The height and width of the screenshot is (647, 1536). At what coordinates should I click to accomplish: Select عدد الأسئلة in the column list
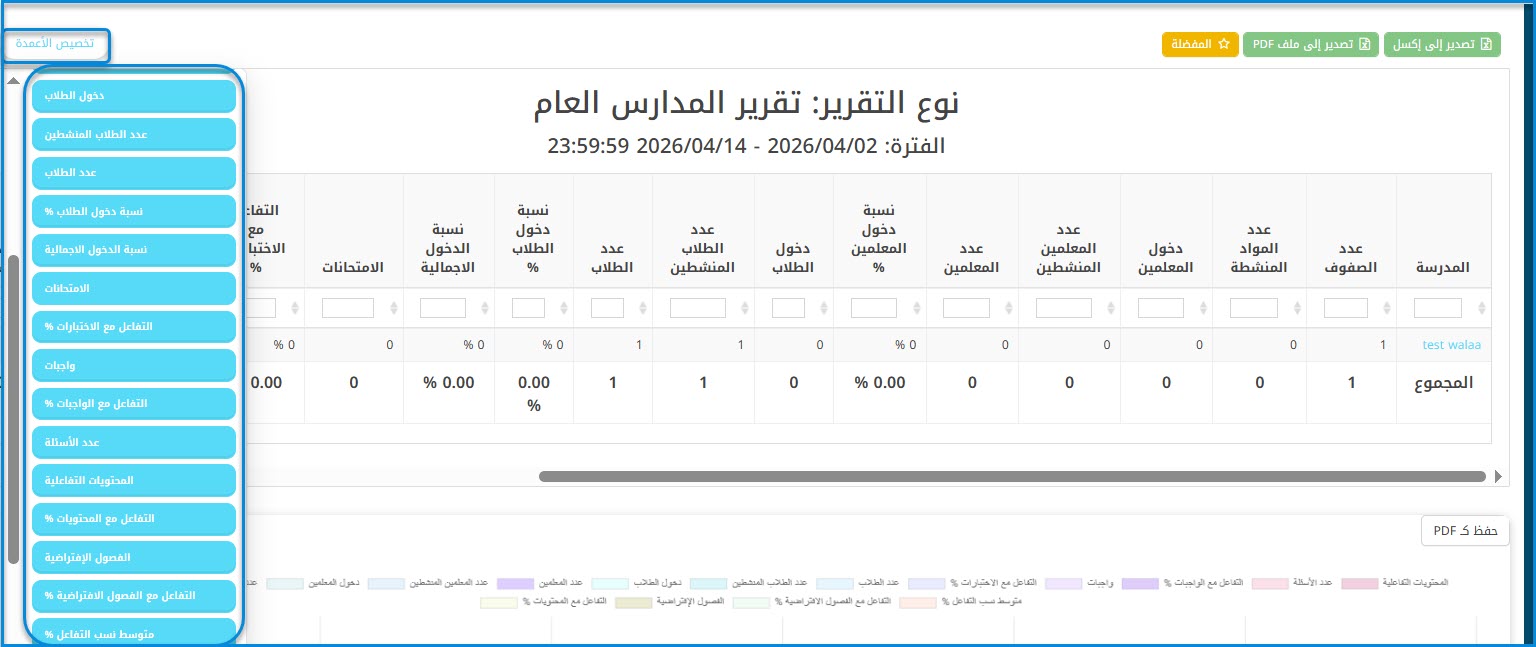coord(134,442)
